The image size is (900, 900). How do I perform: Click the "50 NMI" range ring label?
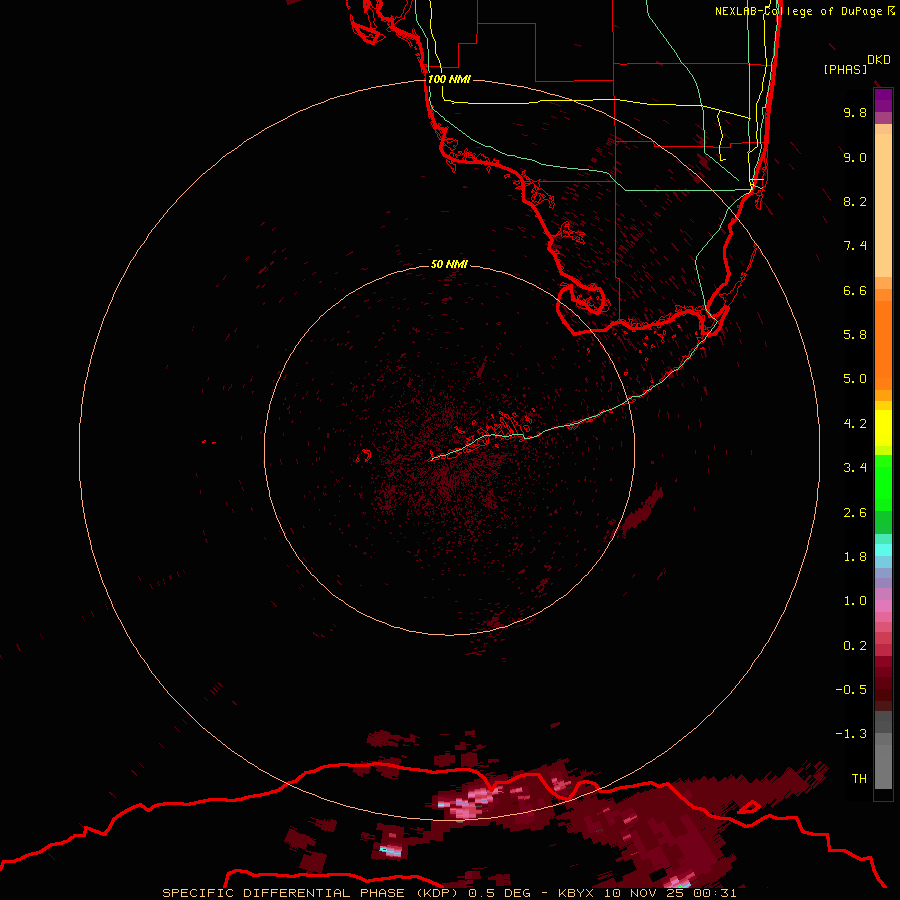click(449, 264)
